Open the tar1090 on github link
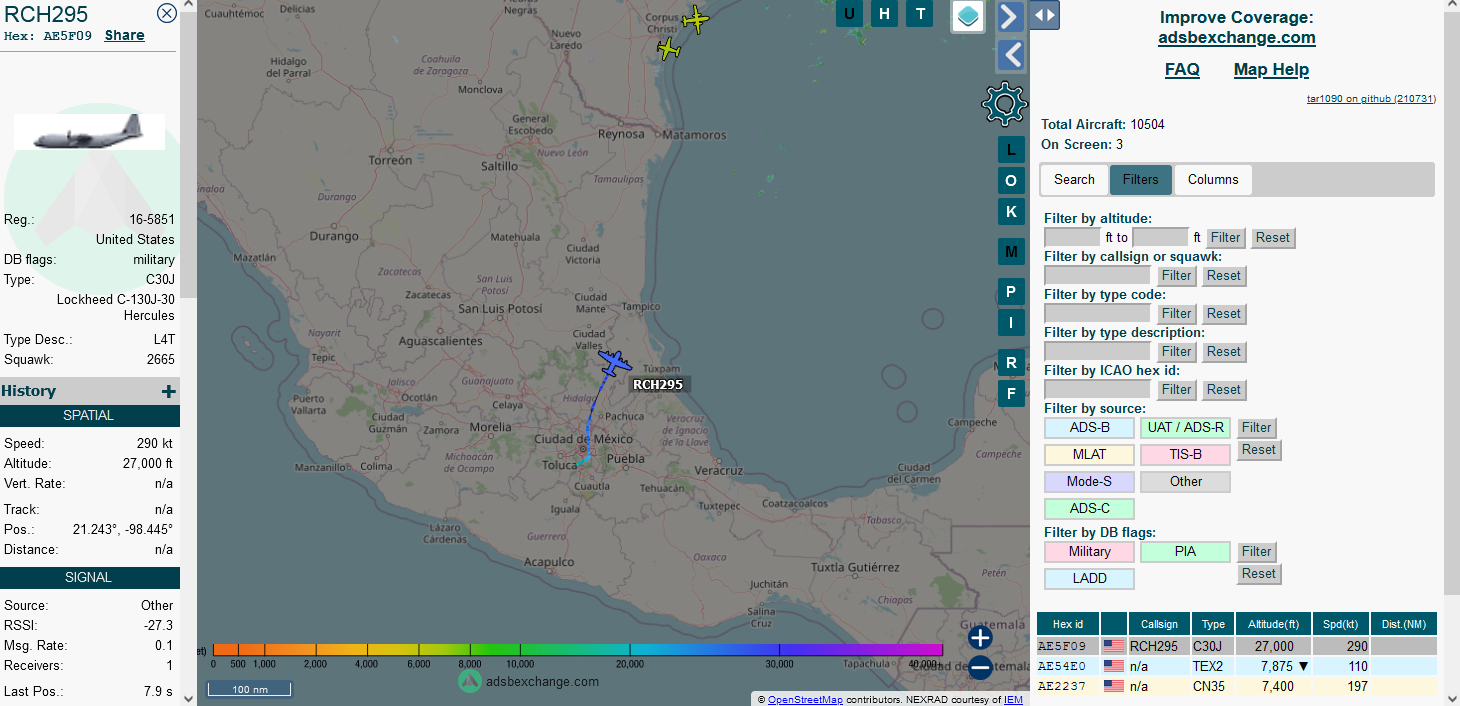Viewport: 1460px width, 706px height. point(1371,98)
